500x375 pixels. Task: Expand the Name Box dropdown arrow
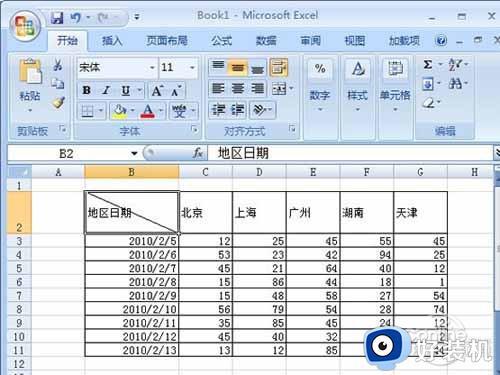(134, 153)
